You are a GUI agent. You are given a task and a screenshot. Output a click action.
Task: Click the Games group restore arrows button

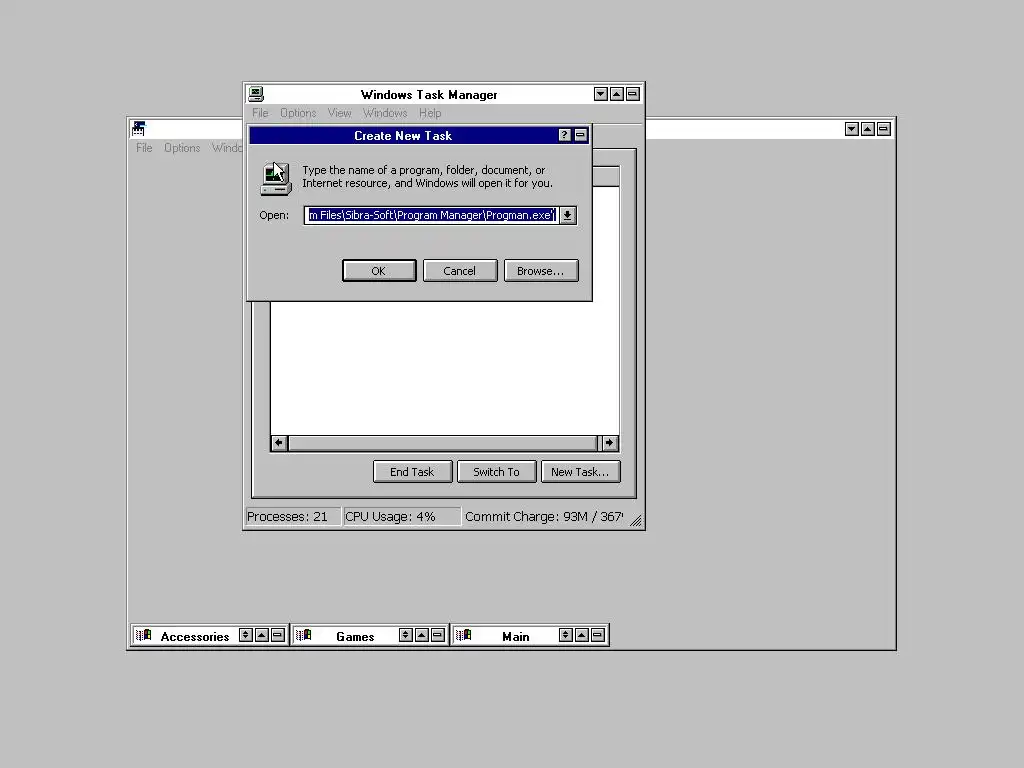(x=406, y=635)
